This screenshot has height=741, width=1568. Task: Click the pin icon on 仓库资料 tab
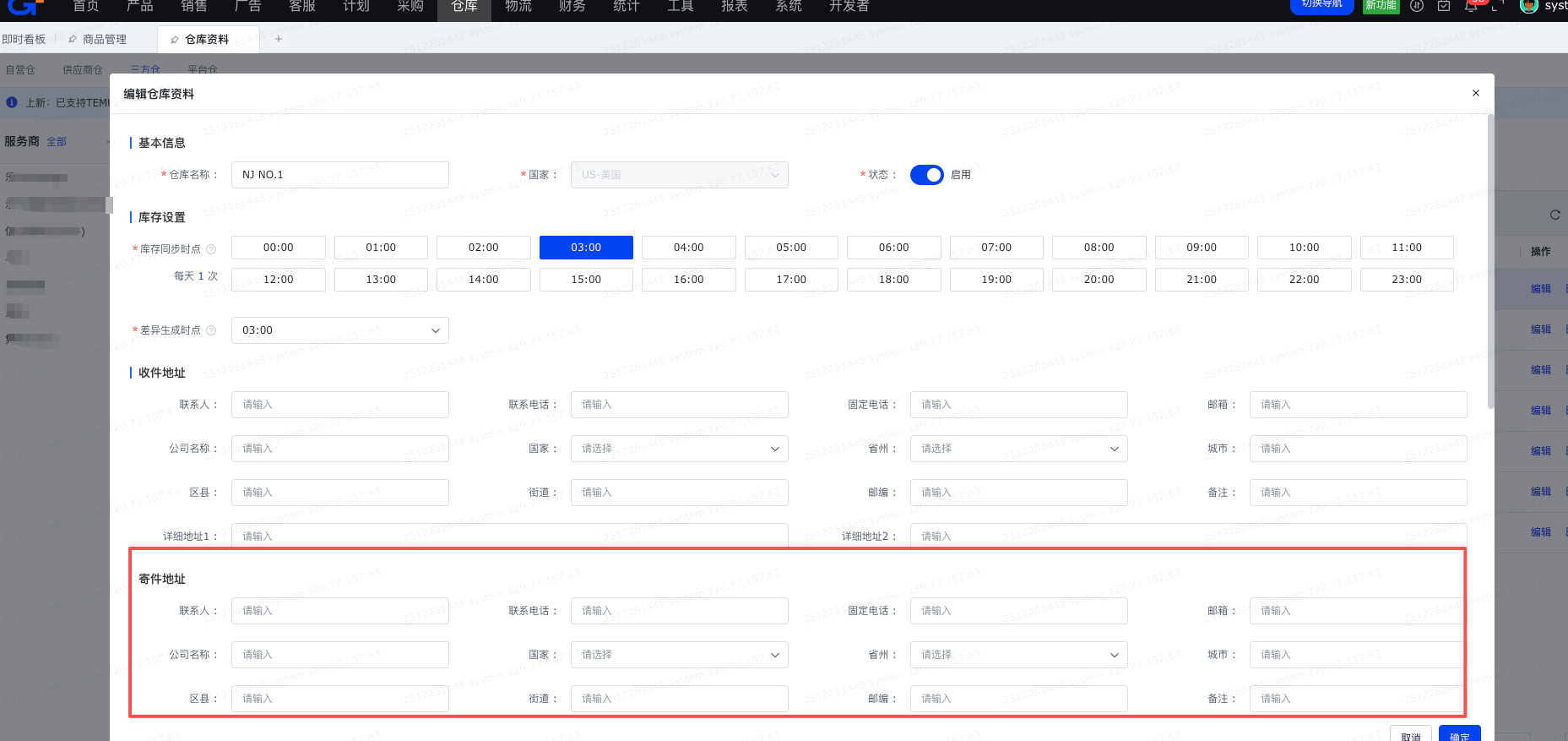click(175, 40)
